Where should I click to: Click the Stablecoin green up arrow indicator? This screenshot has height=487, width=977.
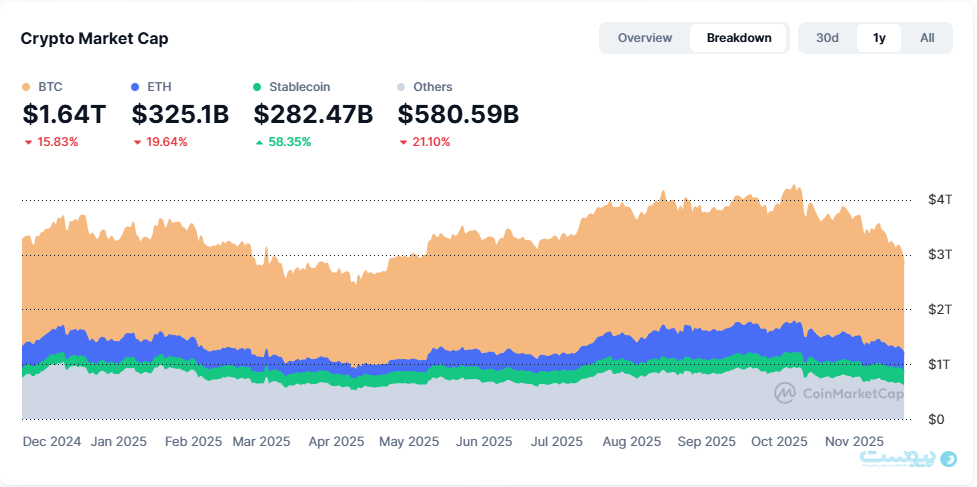click(259, 143)
